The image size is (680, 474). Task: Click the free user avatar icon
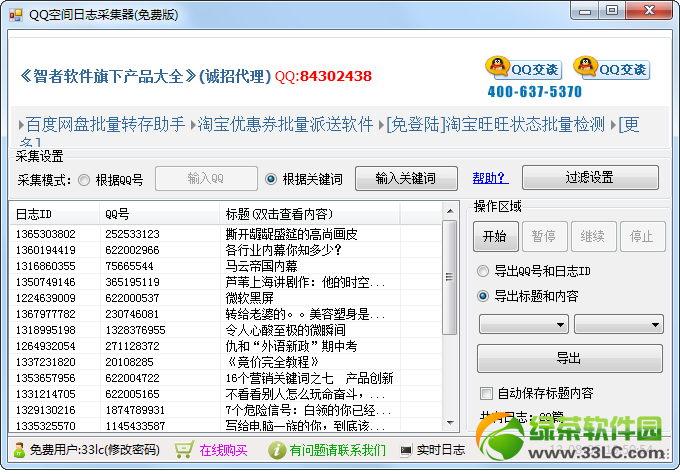pyautogui.click(x=19, y=450)
